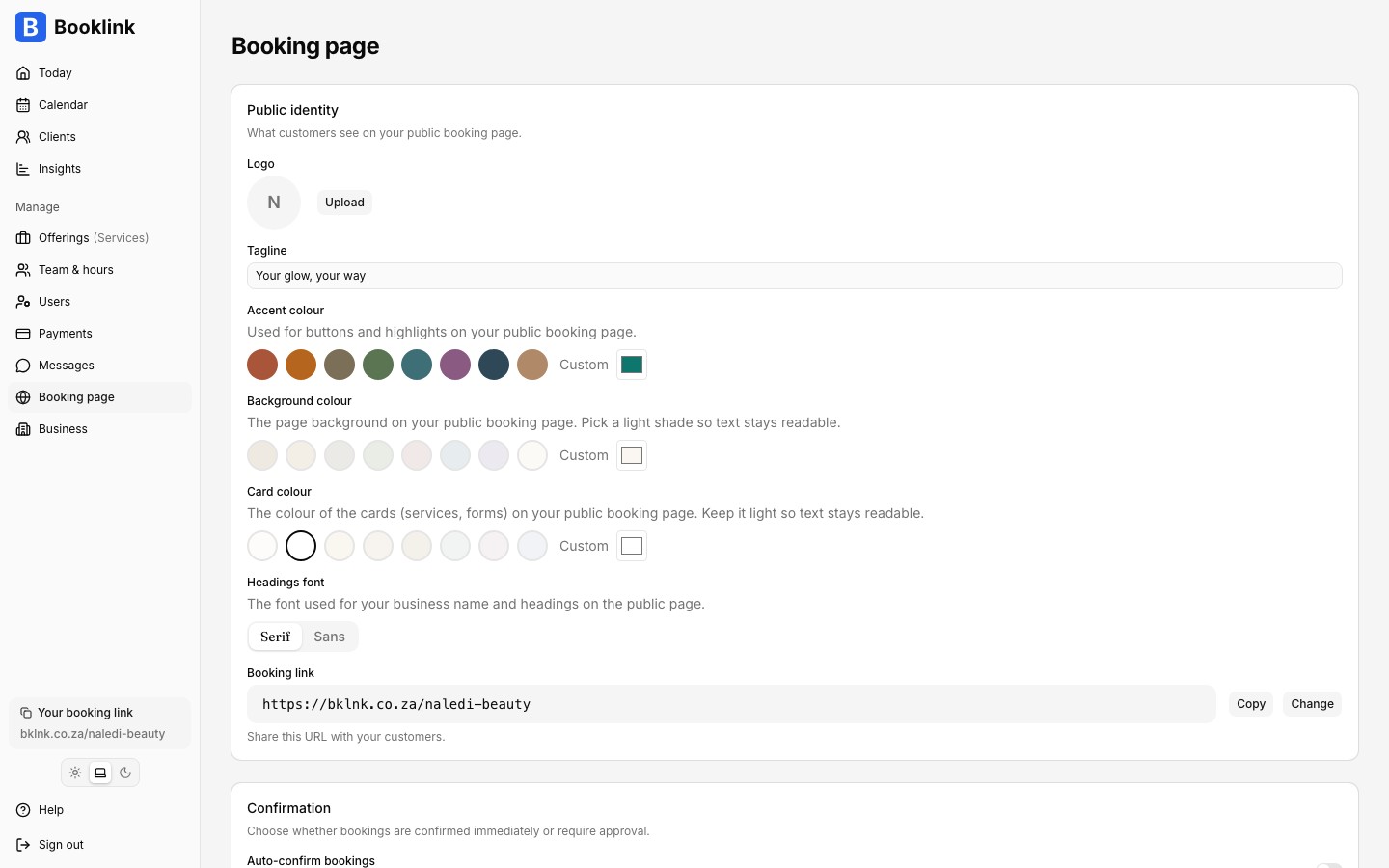Pick the green accent colour
This screenshot has height=868, width=1389.
point(378,365)
